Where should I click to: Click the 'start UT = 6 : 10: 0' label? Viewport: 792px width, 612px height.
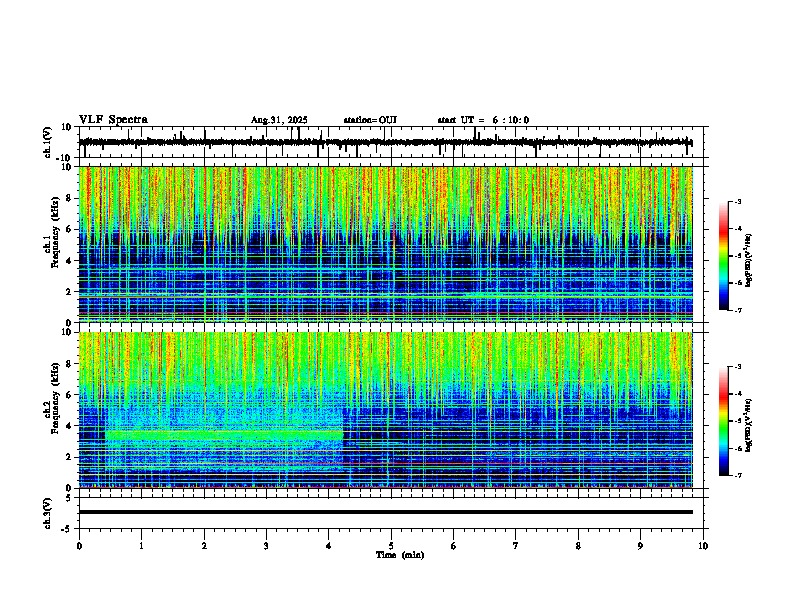tap(483, 120)
